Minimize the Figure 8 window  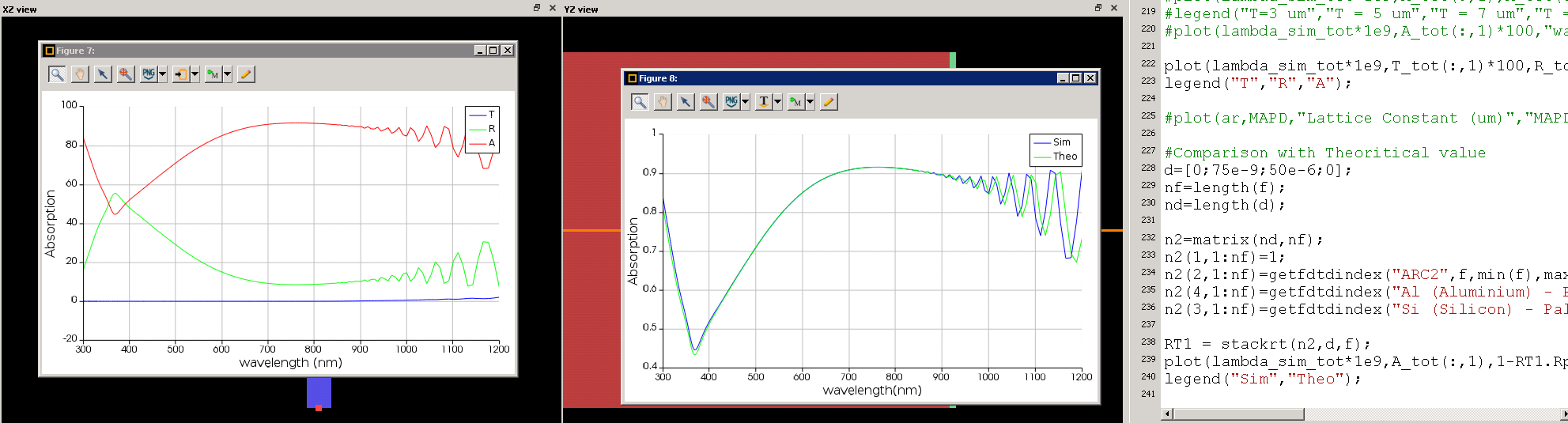pos(1063,78)
